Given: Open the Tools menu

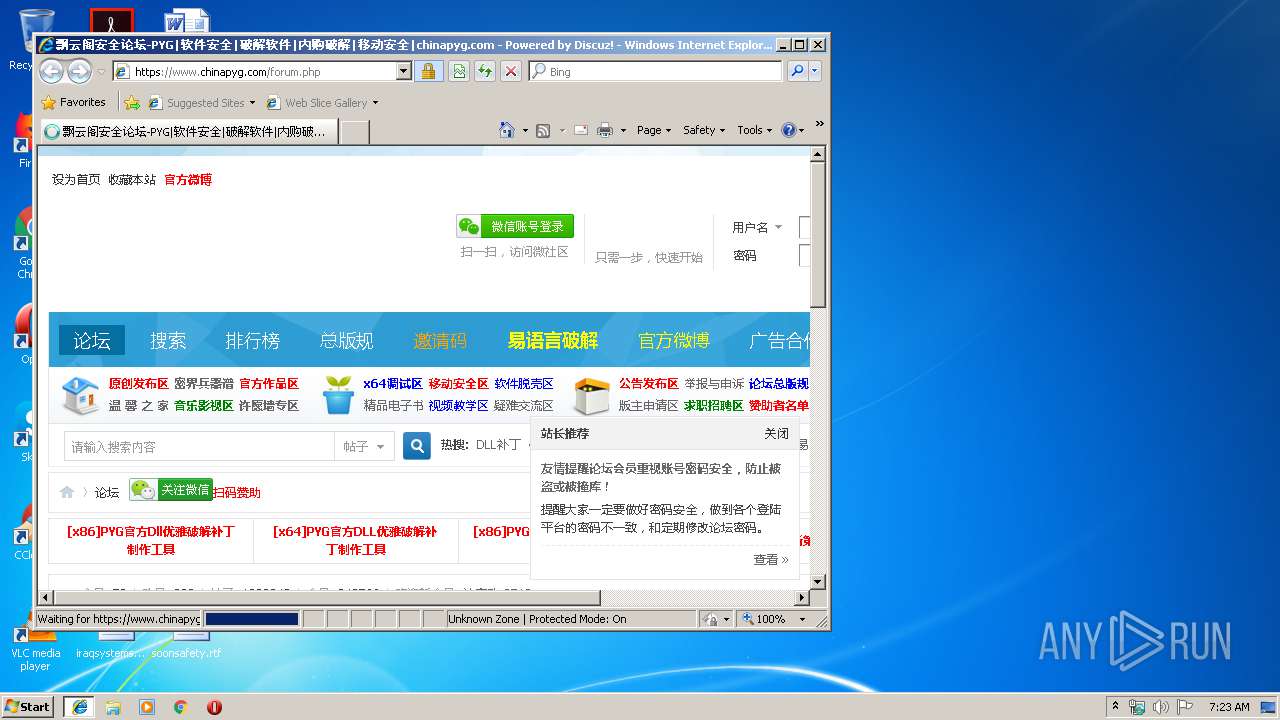Looking at the screenshot, I should pyautogui.click(x=755, y=130).
